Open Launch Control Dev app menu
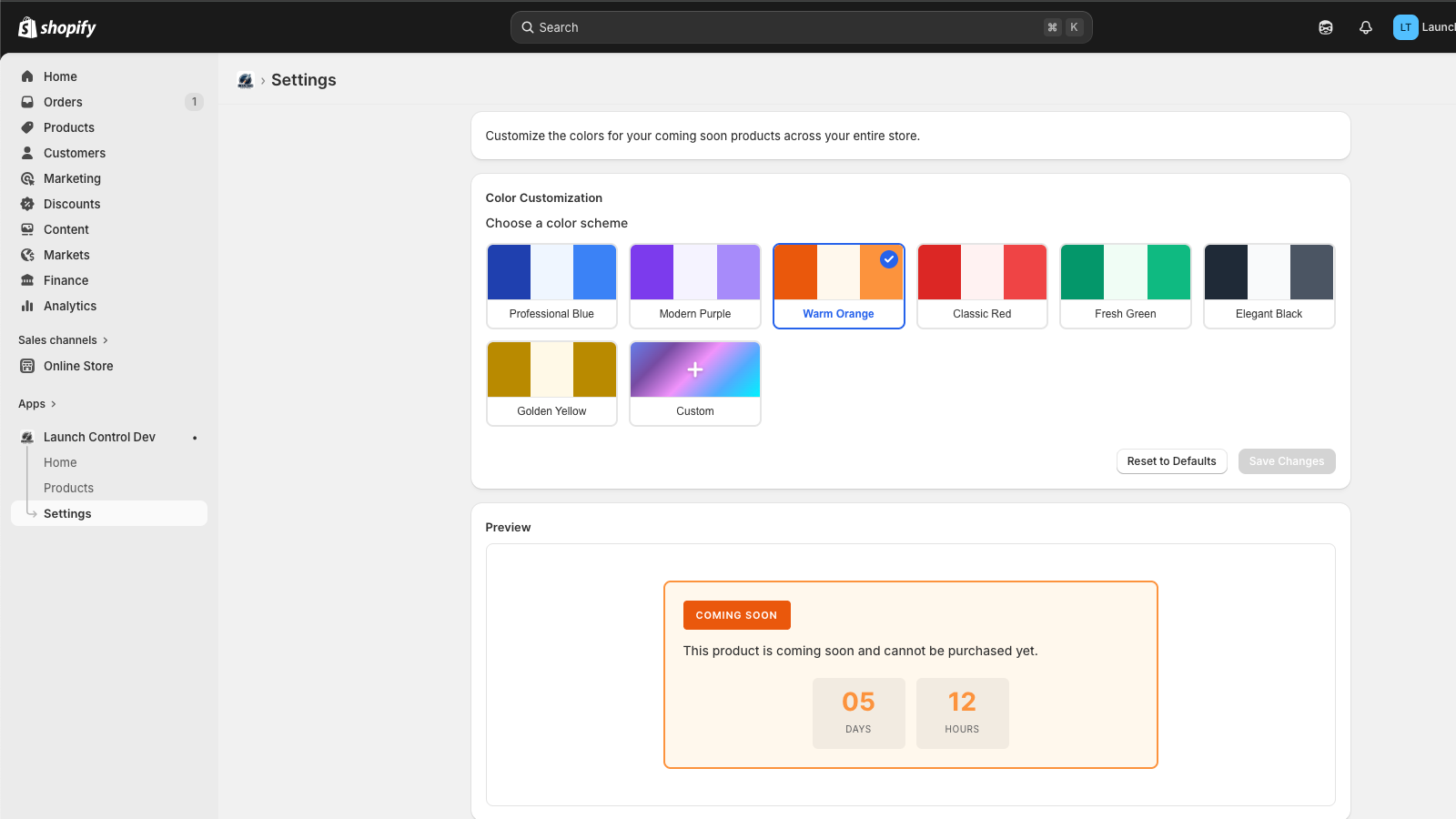 98,437
